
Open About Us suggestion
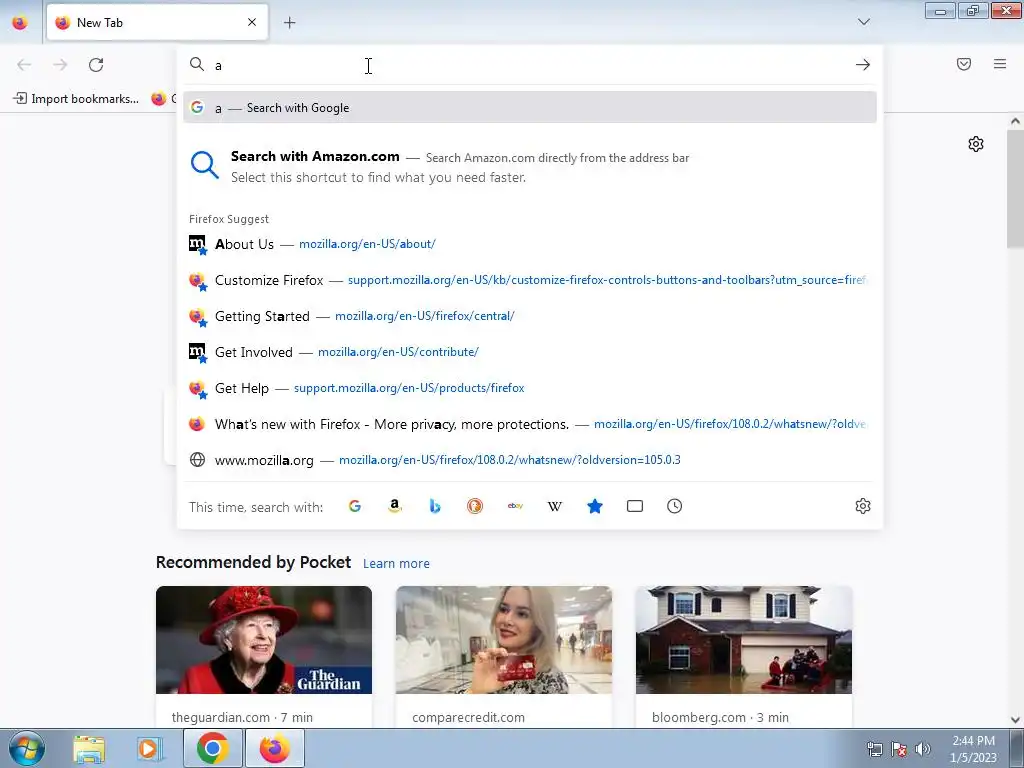pyautogui.click(x=530, y=244)
